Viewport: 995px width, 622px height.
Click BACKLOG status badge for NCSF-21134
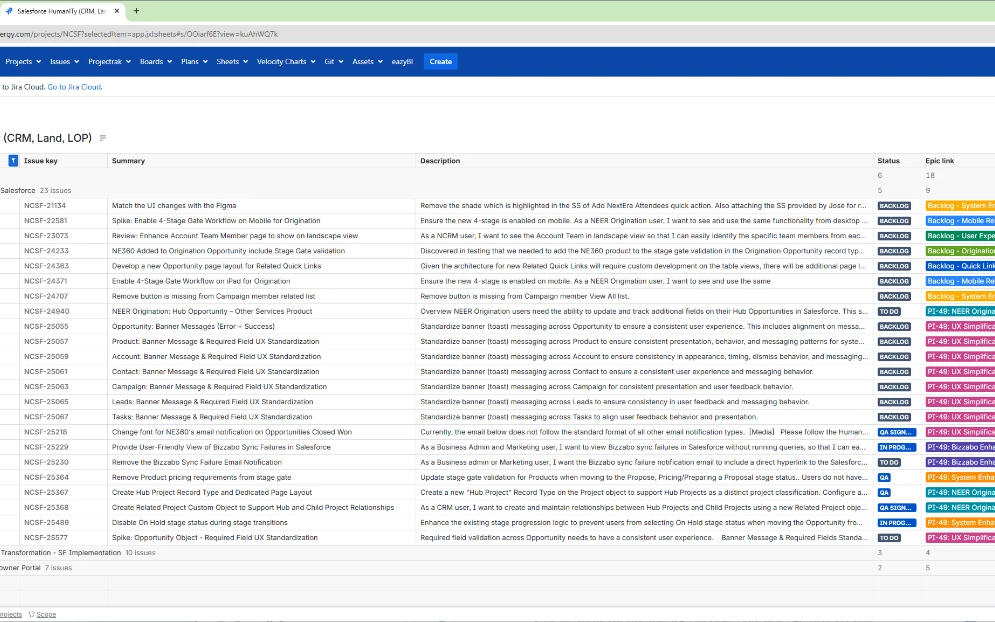(x=894, y=206)
